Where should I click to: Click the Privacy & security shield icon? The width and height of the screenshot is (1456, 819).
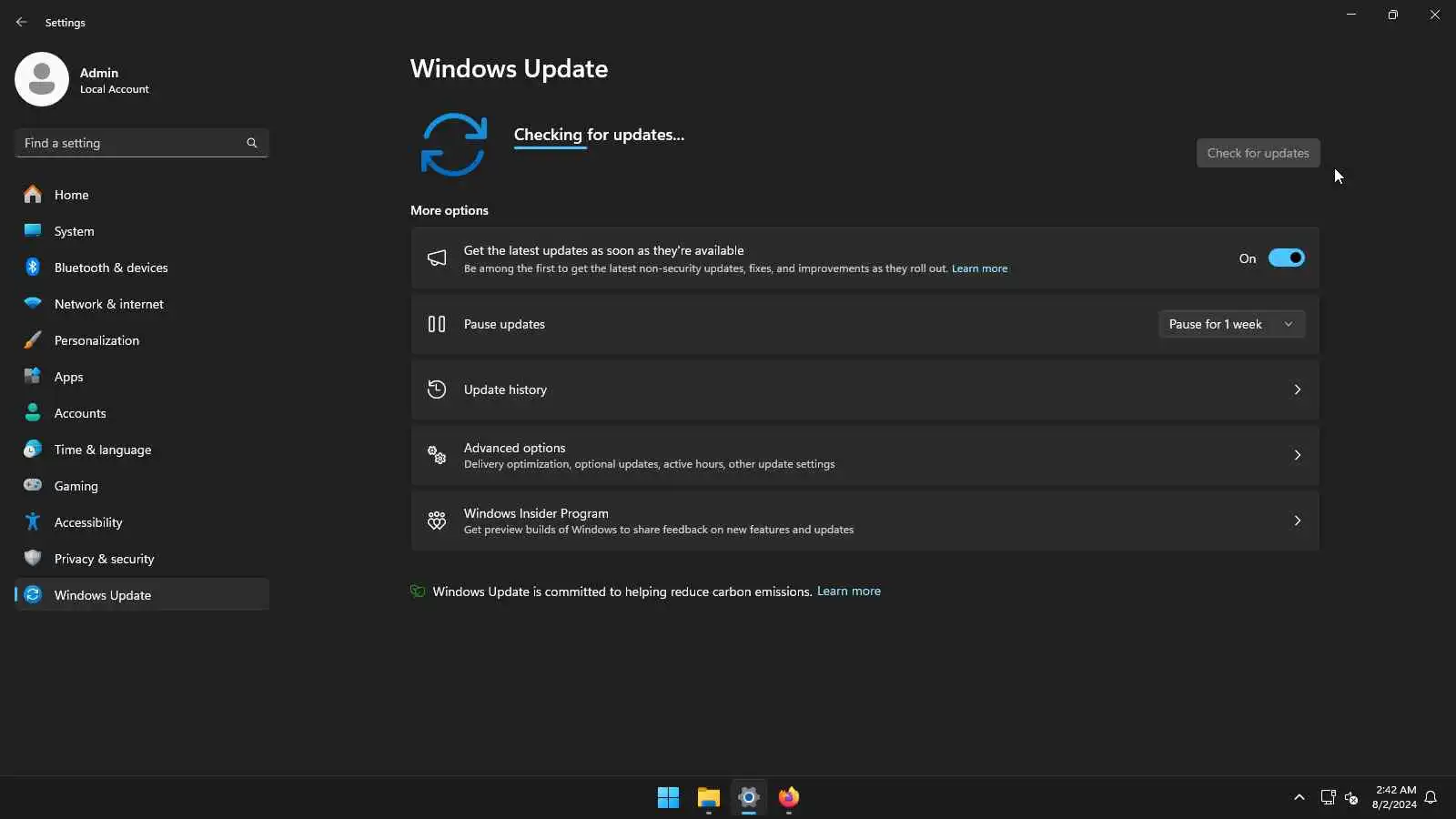tap(33, 558)
